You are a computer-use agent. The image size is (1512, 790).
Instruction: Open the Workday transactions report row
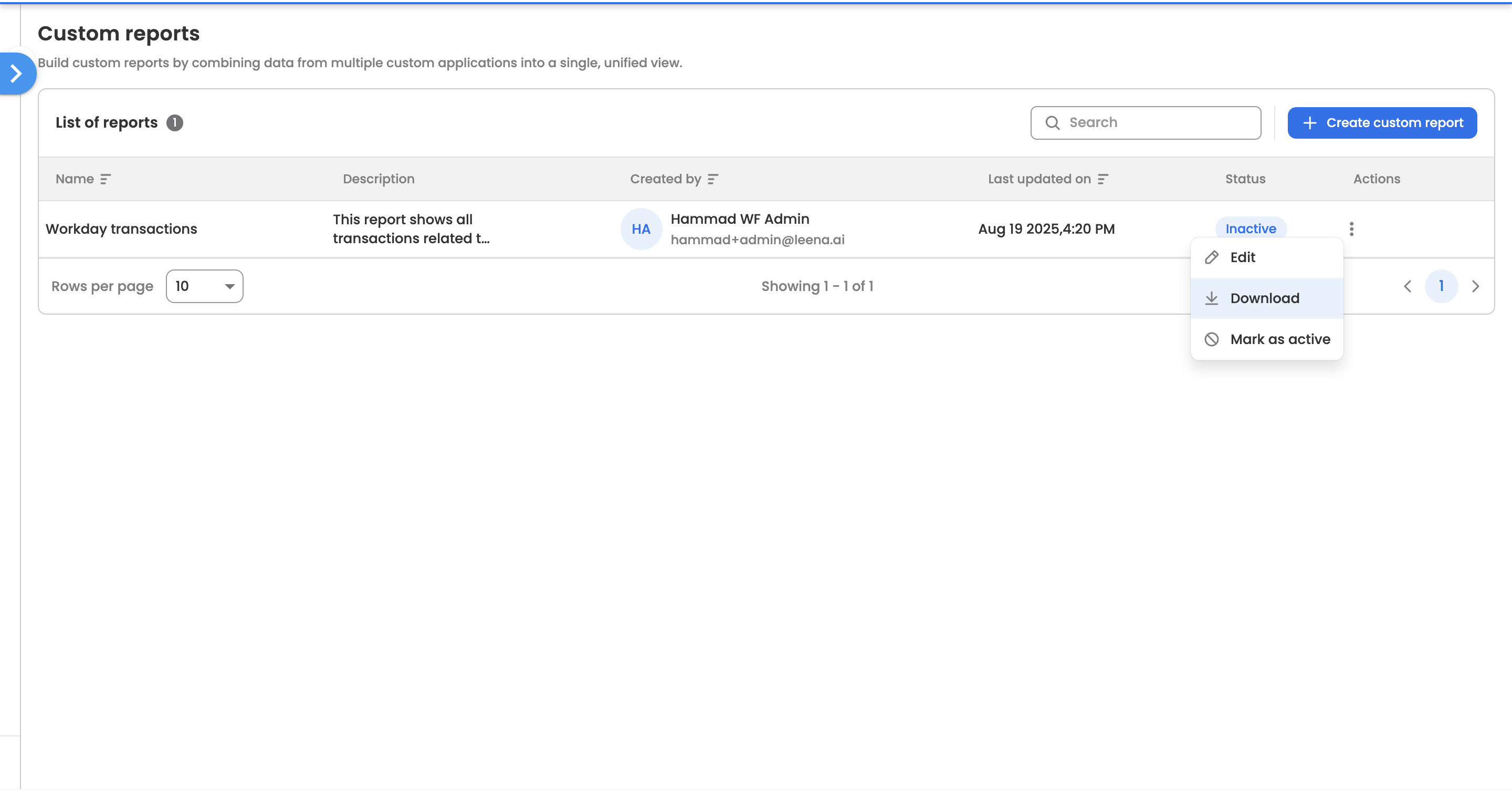[121, 229]
